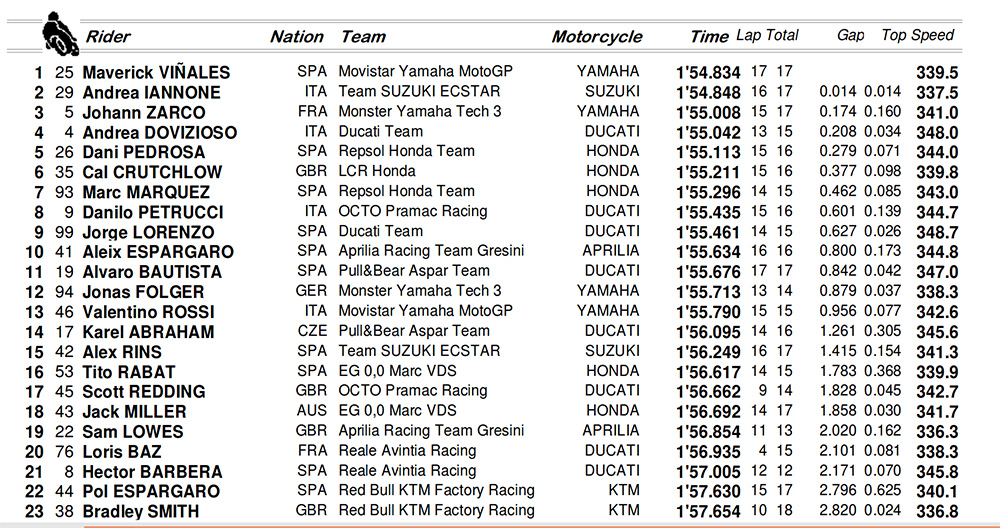Click Jorge LORENZO's top speed 348.7

[937, 231]
